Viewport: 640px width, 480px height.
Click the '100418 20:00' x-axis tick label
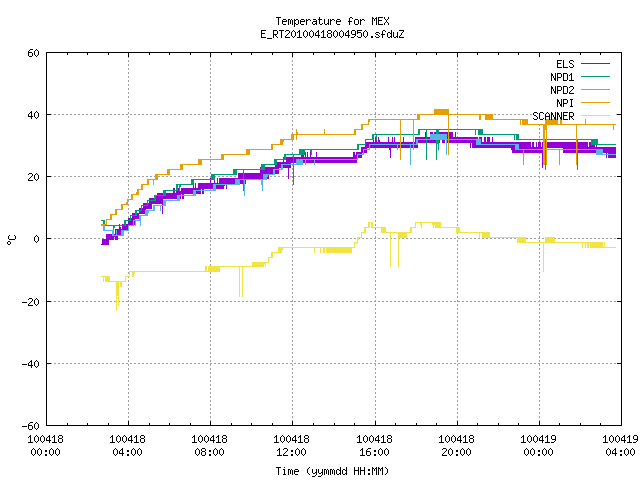(x=456, y=446)
